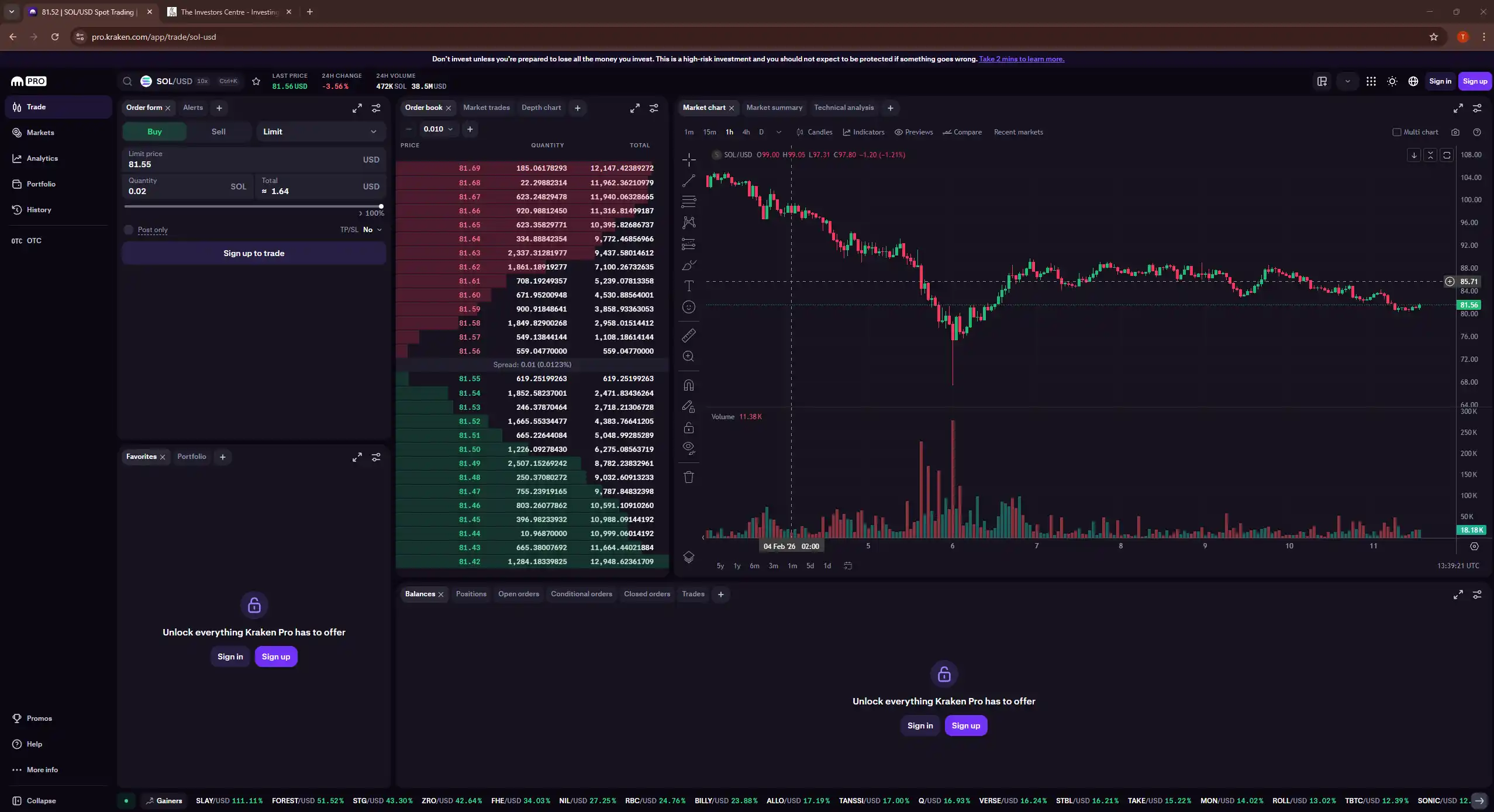
Task: Select the chart zoom-in tool
Action: point(689,356)
